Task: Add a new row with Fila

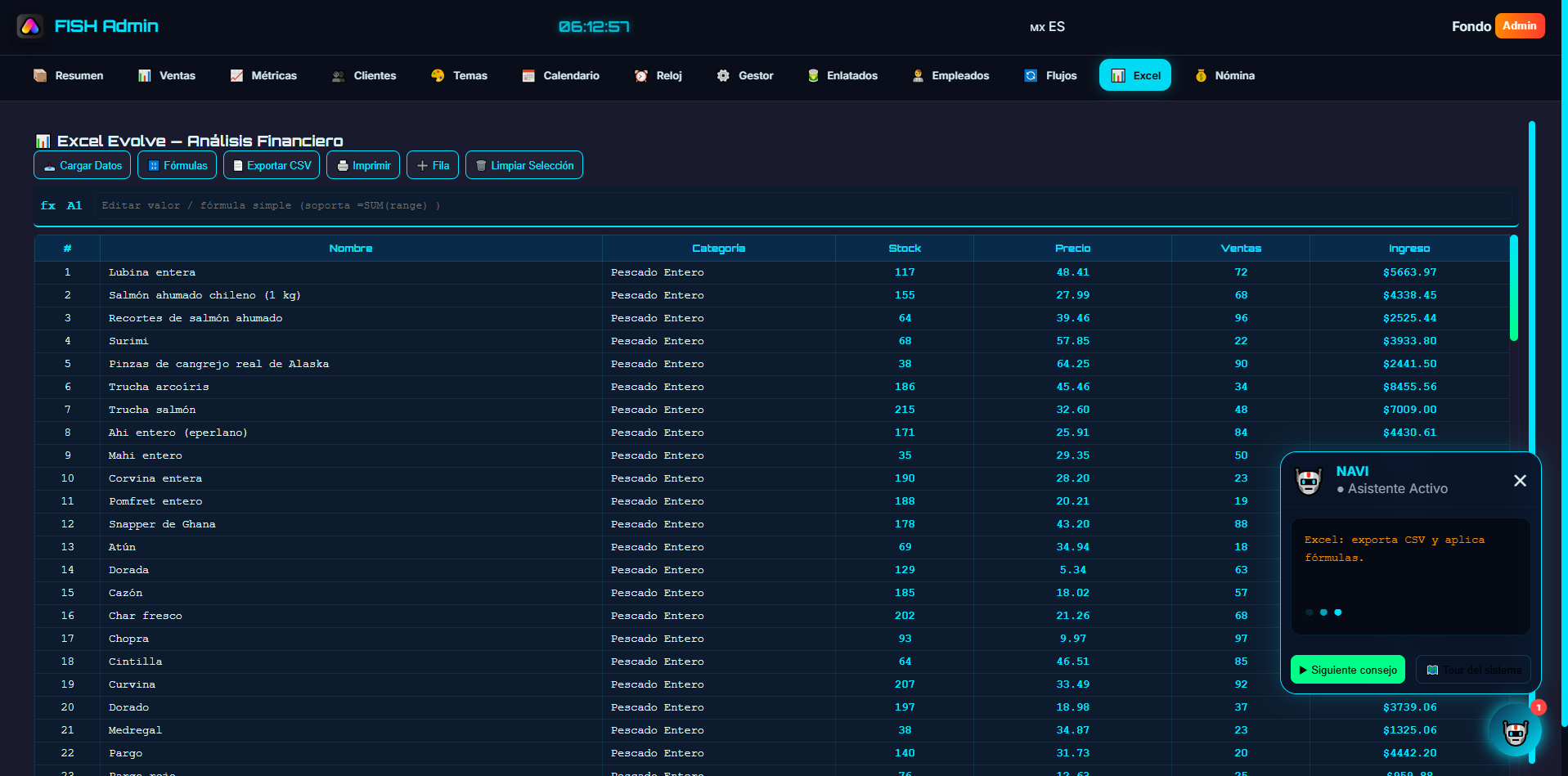Action: [x=433, y=165]
